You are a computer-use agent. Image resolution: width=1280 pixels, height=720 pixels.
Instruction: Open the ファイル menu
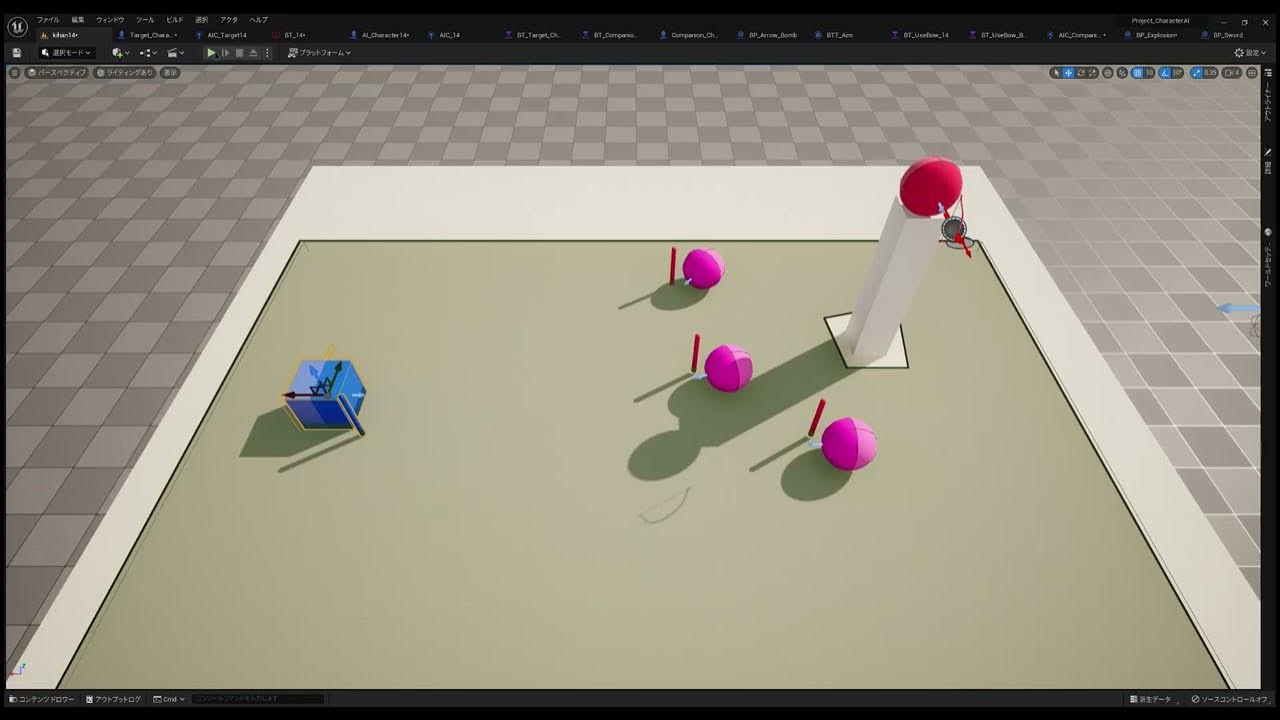pos(48,20)
